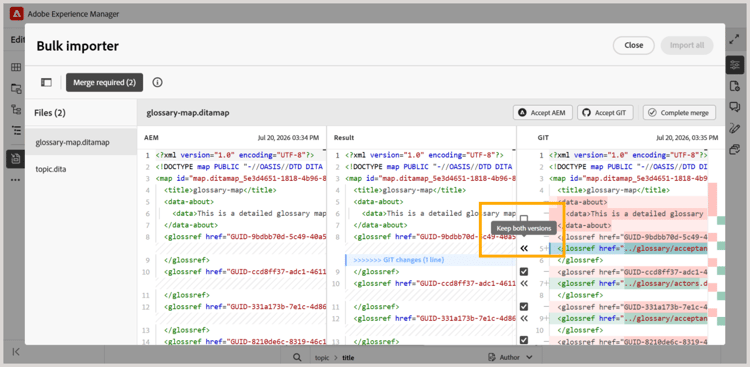Click the Result column header label
This screenshot has height=367, width=750.
pyautogui.click(x=344, y=137)
